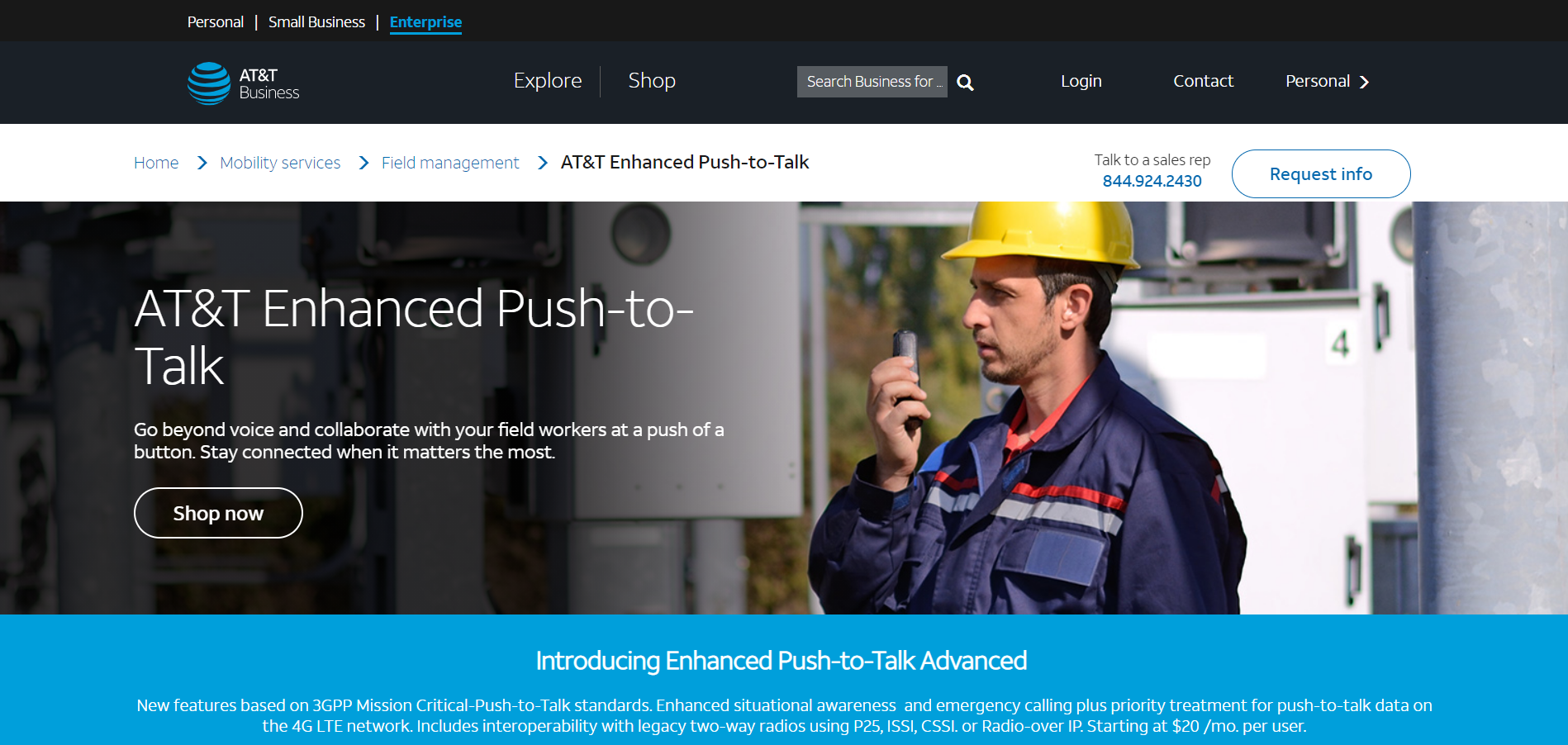Switch to the Small Business tab

(316, 22)
